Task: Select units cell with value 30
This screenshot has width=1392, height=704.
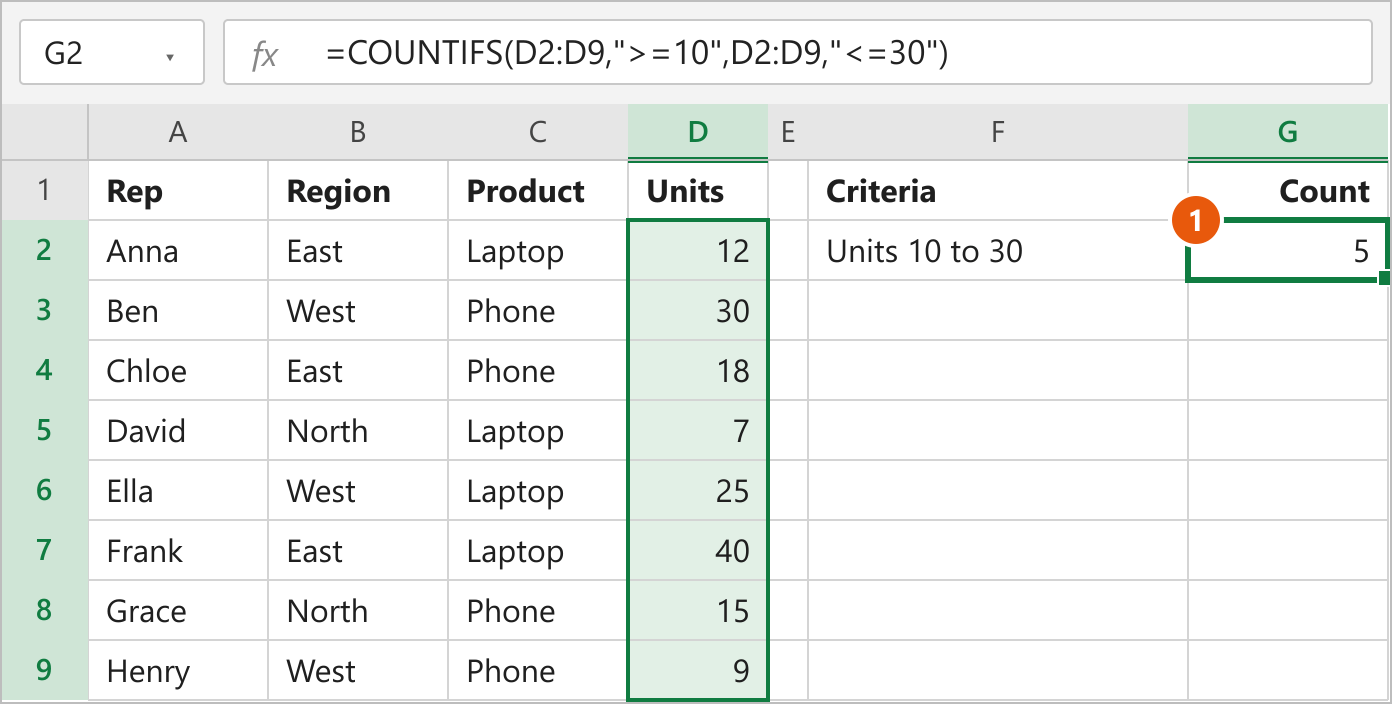Action: pos(698,311)
